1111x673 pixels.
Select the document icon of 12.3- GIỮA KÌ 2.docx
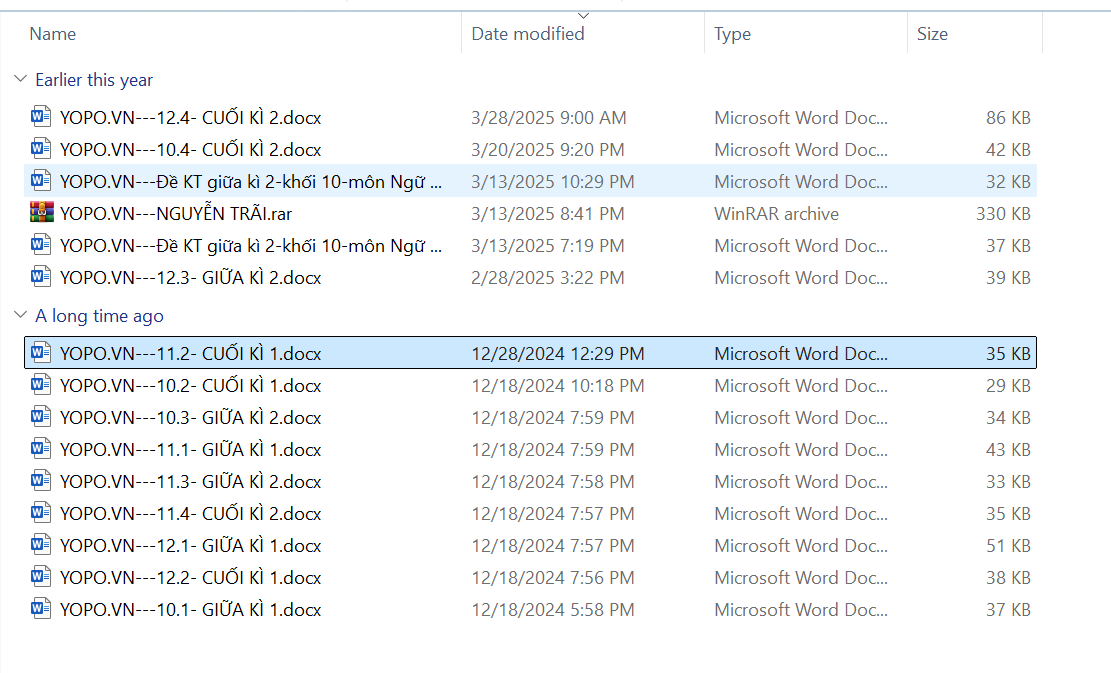(41, 277)
